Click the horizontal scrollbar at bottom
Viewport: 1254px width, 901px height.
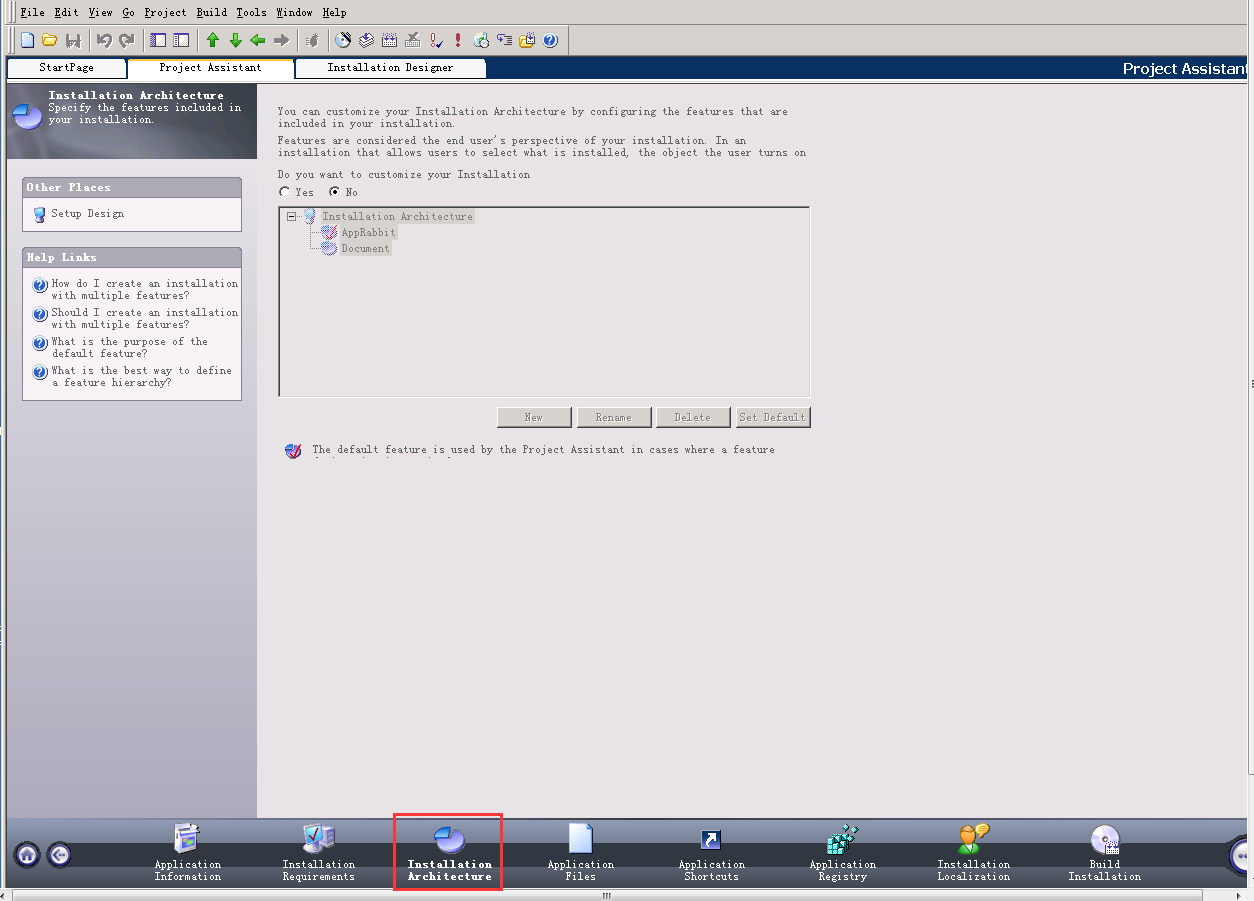coord(606,895)
